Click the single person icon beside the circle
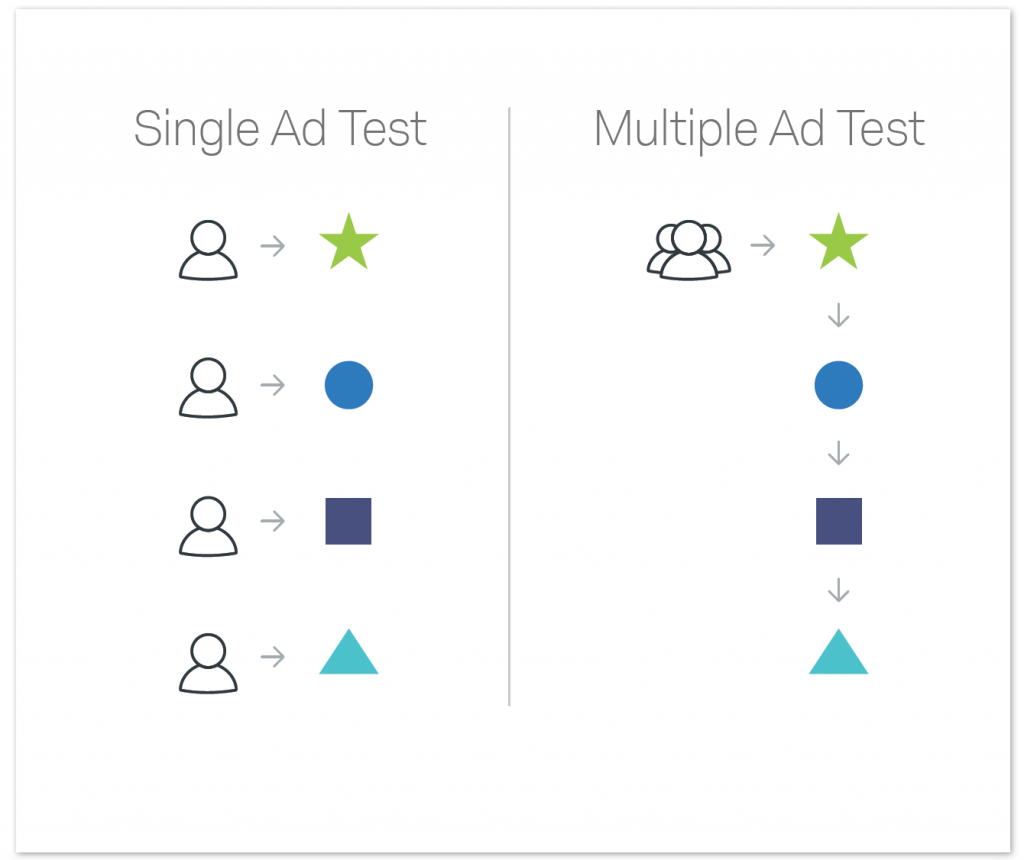1024x860 pixels. (208, 388)
